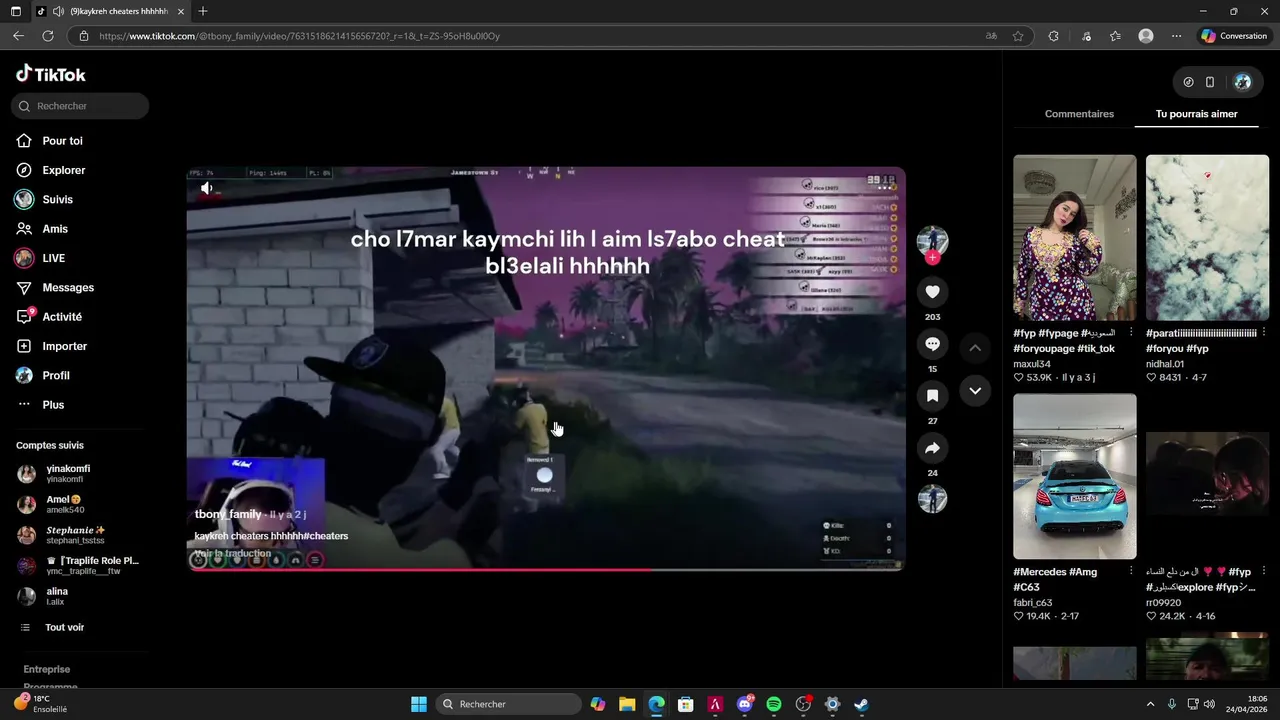The height and width of the screenshot is (720, 1280).
Task: Click the video progress bar
Action: click(546, 570)
